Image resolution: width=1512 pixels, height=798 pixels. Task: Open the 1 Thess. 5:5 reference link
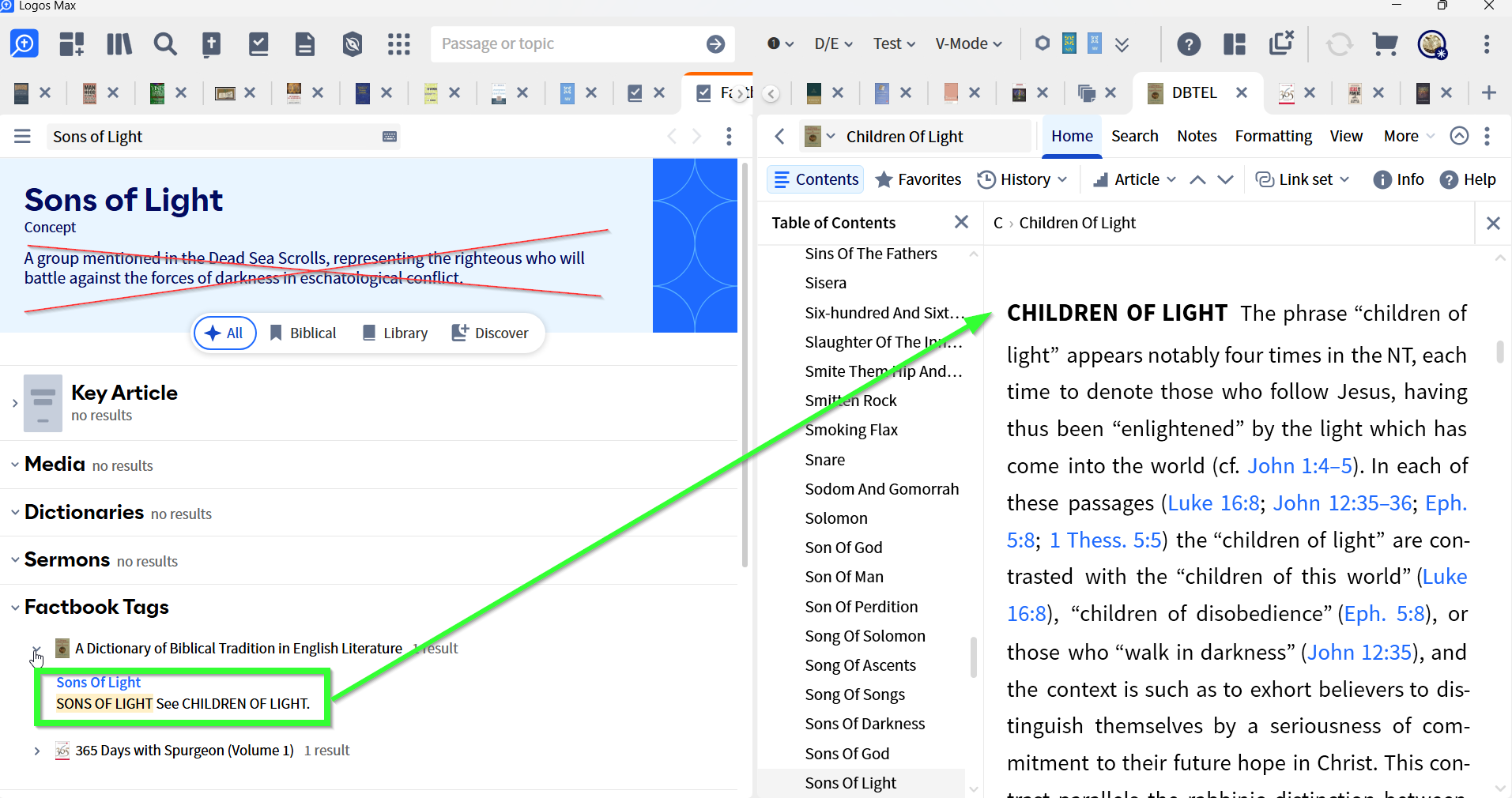click(1106, 540)
